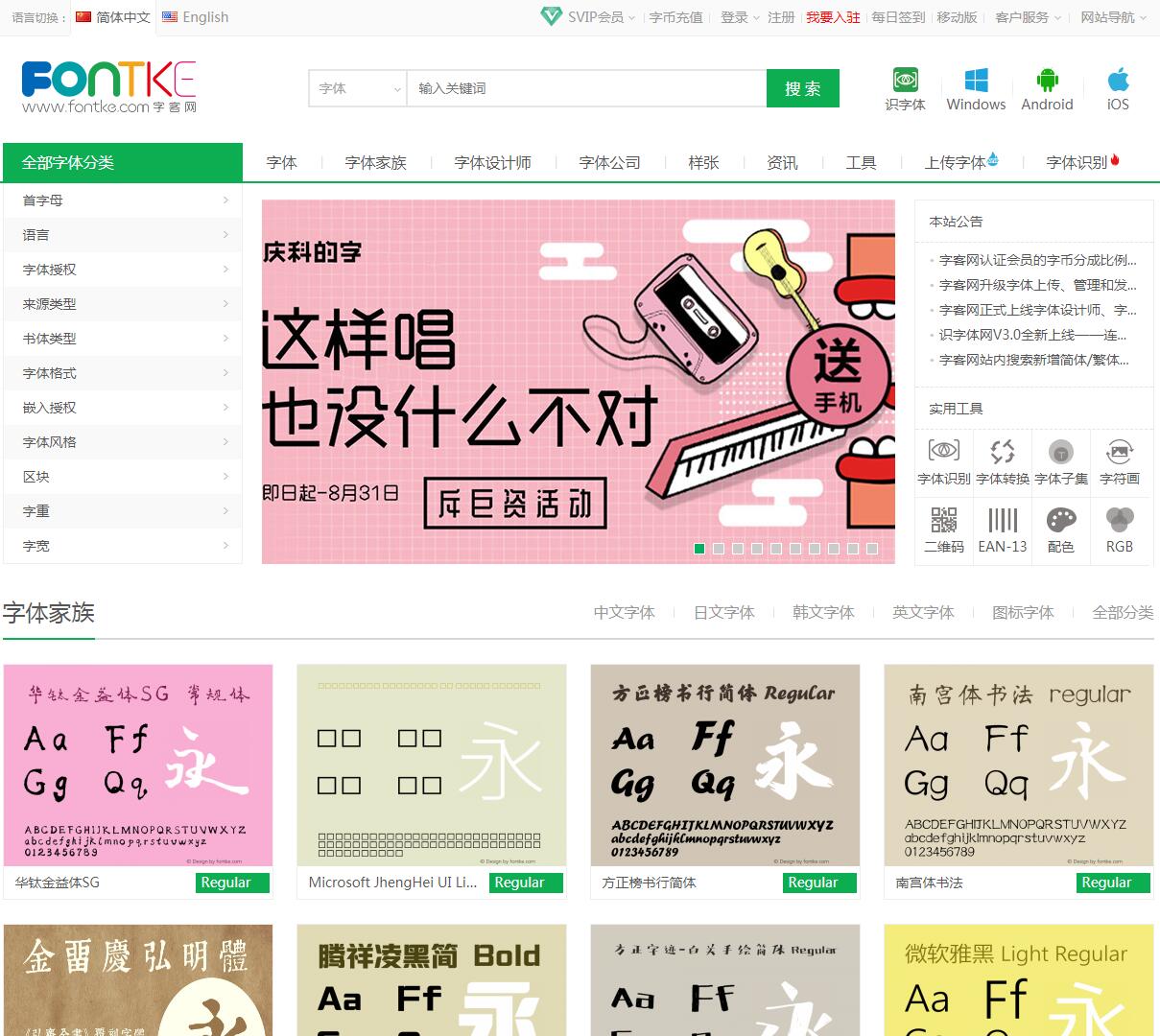
Task: Click the green 搜索 search button
Action: pos(803,88)
